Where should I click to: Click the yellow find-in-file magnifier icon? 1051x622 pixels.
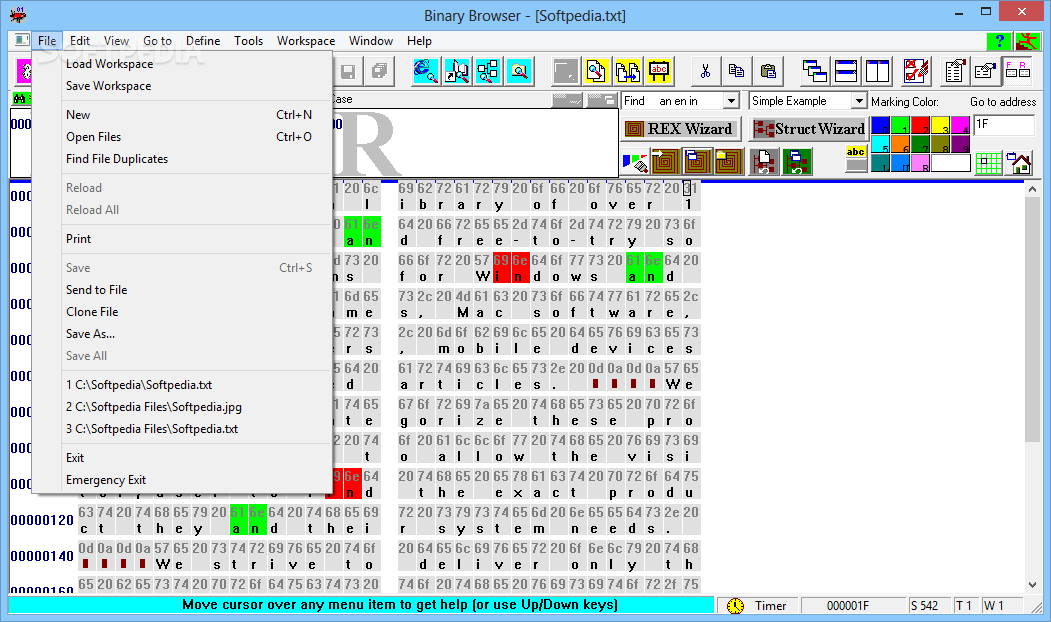pos(597,71)
